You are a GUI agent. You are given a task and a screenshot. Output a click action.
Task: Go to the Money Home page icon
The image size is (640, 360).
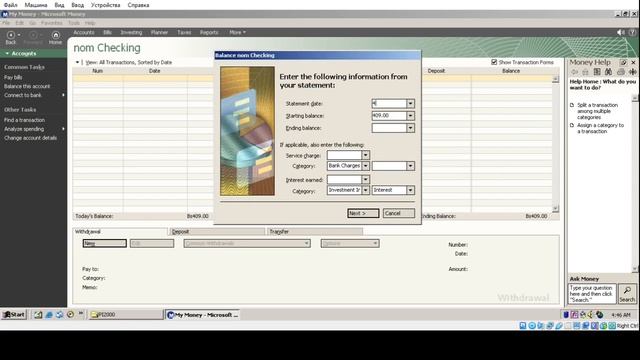(56, 35)
